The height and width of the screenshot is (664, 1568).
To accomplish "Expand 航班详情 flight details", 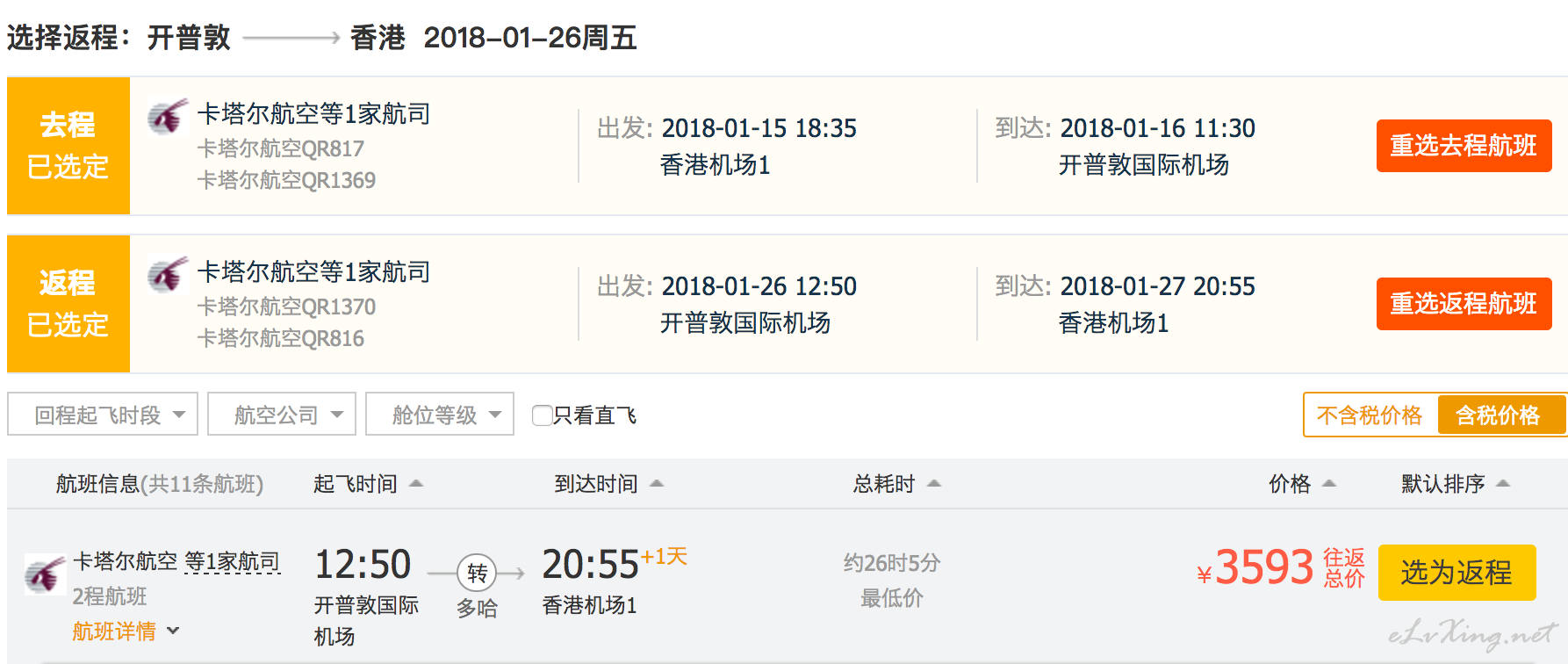I will (x=126, y=631).
